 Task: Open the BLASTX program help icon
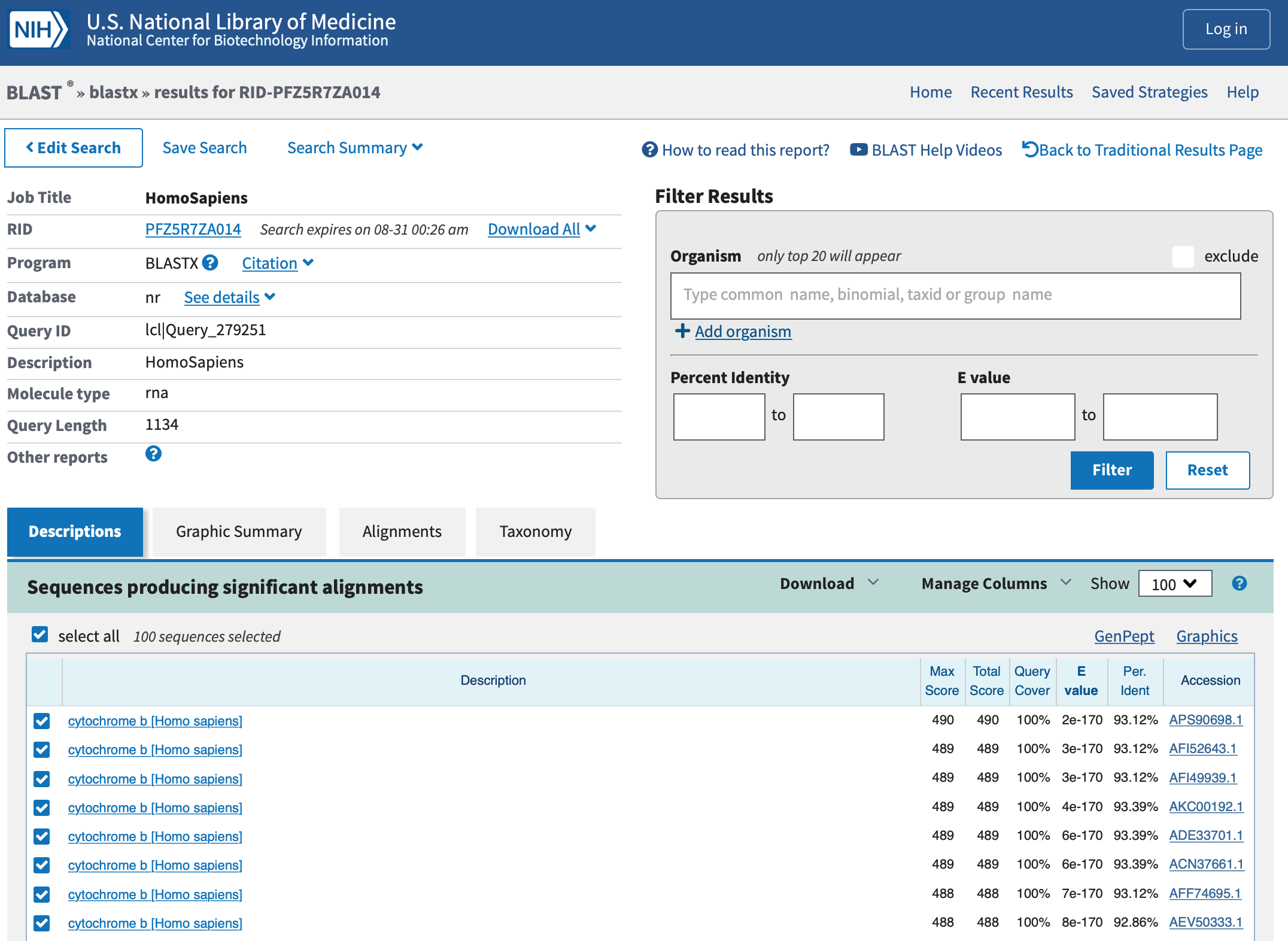coord(210,263)
